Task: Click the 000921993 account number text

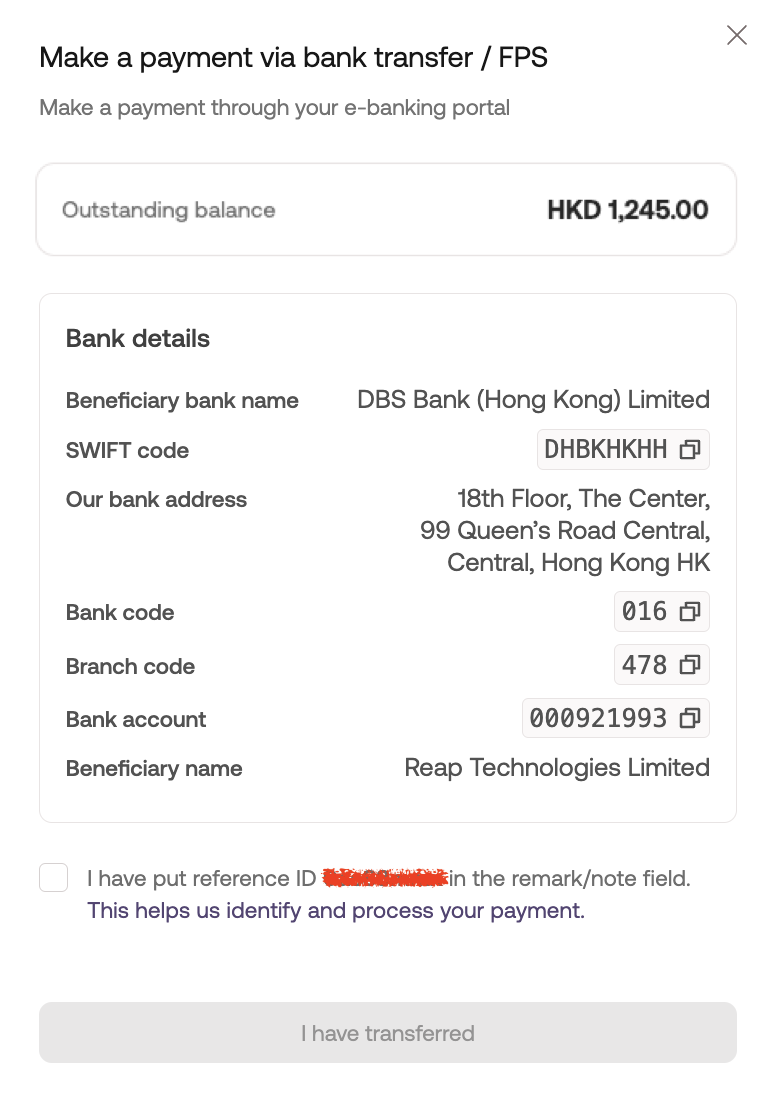Action: 598,718
